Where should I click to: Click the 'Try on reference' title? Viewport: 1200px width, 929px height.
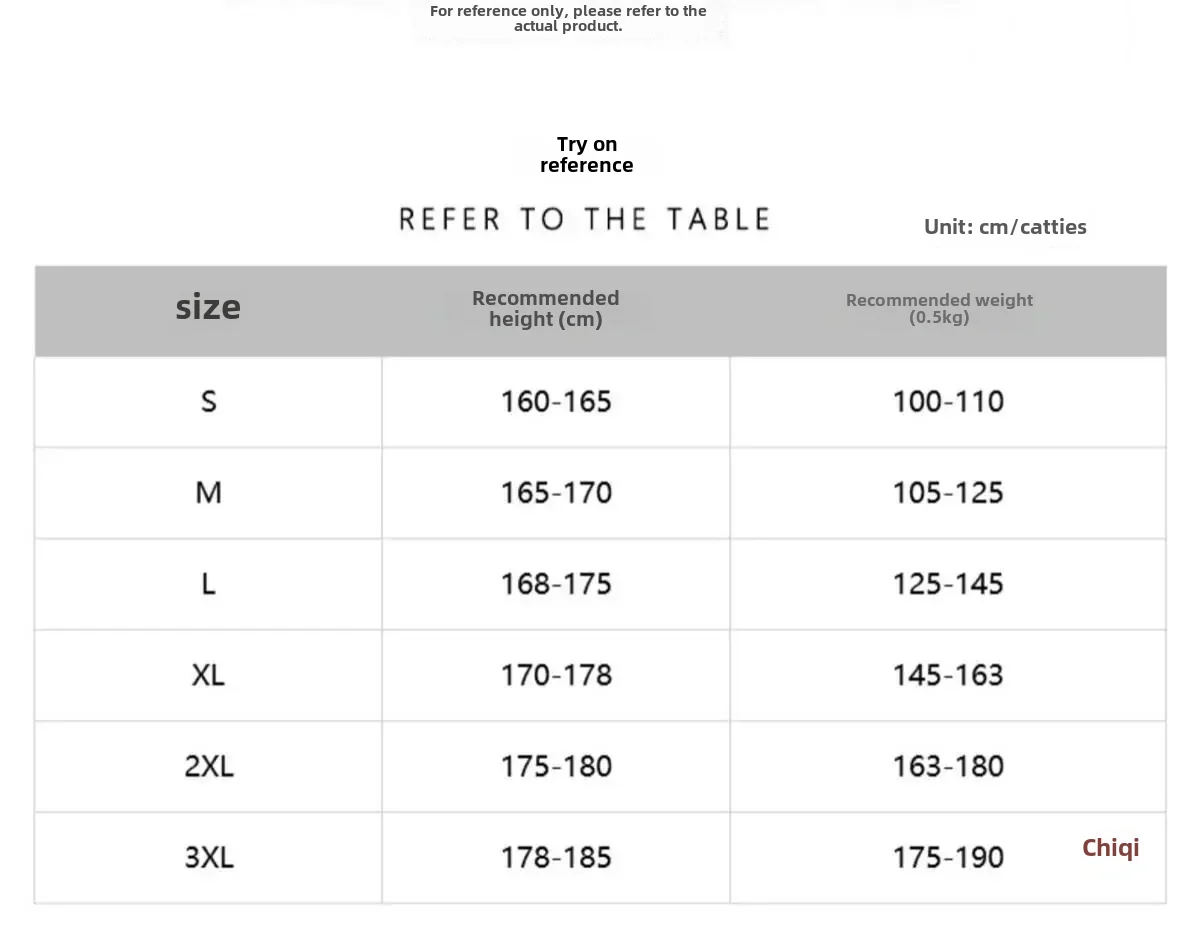coord(587,155)
